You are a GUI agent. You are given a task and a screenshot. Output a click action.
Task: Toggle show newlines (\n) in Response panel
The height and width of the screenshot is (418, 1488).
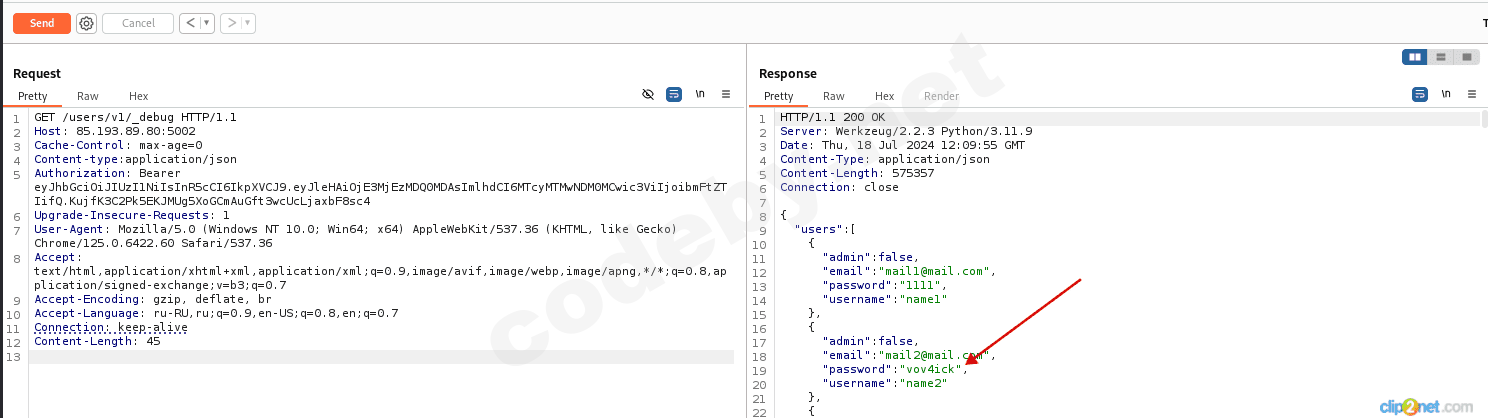pos(1446,94)
